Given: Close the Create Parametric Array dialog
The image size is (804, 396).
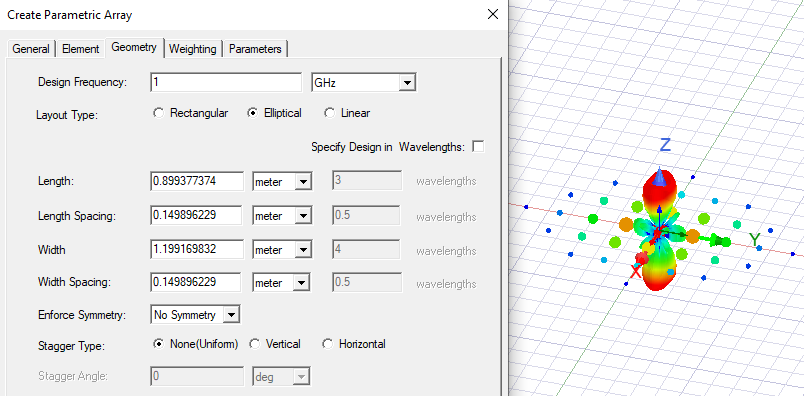Looking at the screenshot, I should pos(493,14).
